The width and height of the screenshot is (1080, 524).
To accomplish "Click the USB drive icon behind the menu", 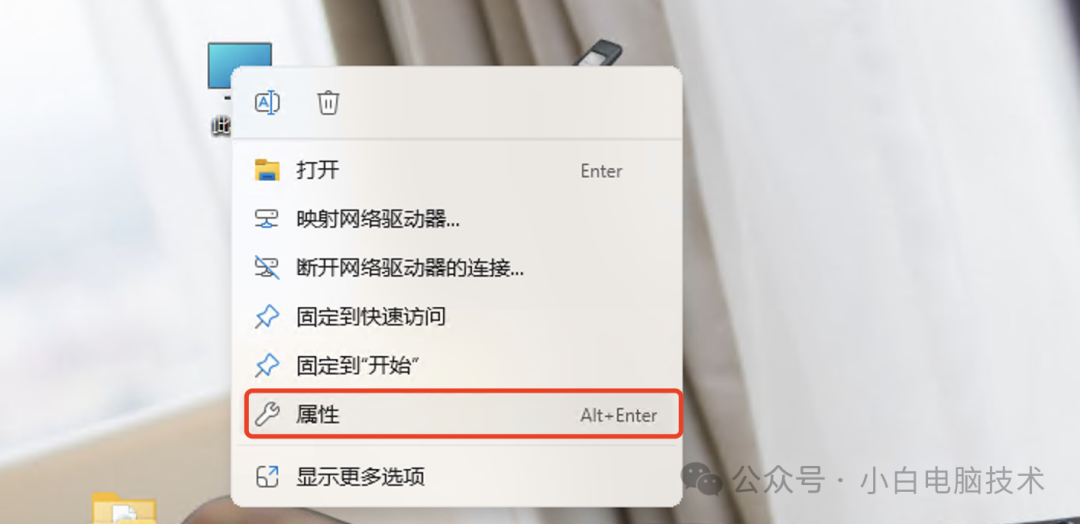I will (x=599, y=54).
